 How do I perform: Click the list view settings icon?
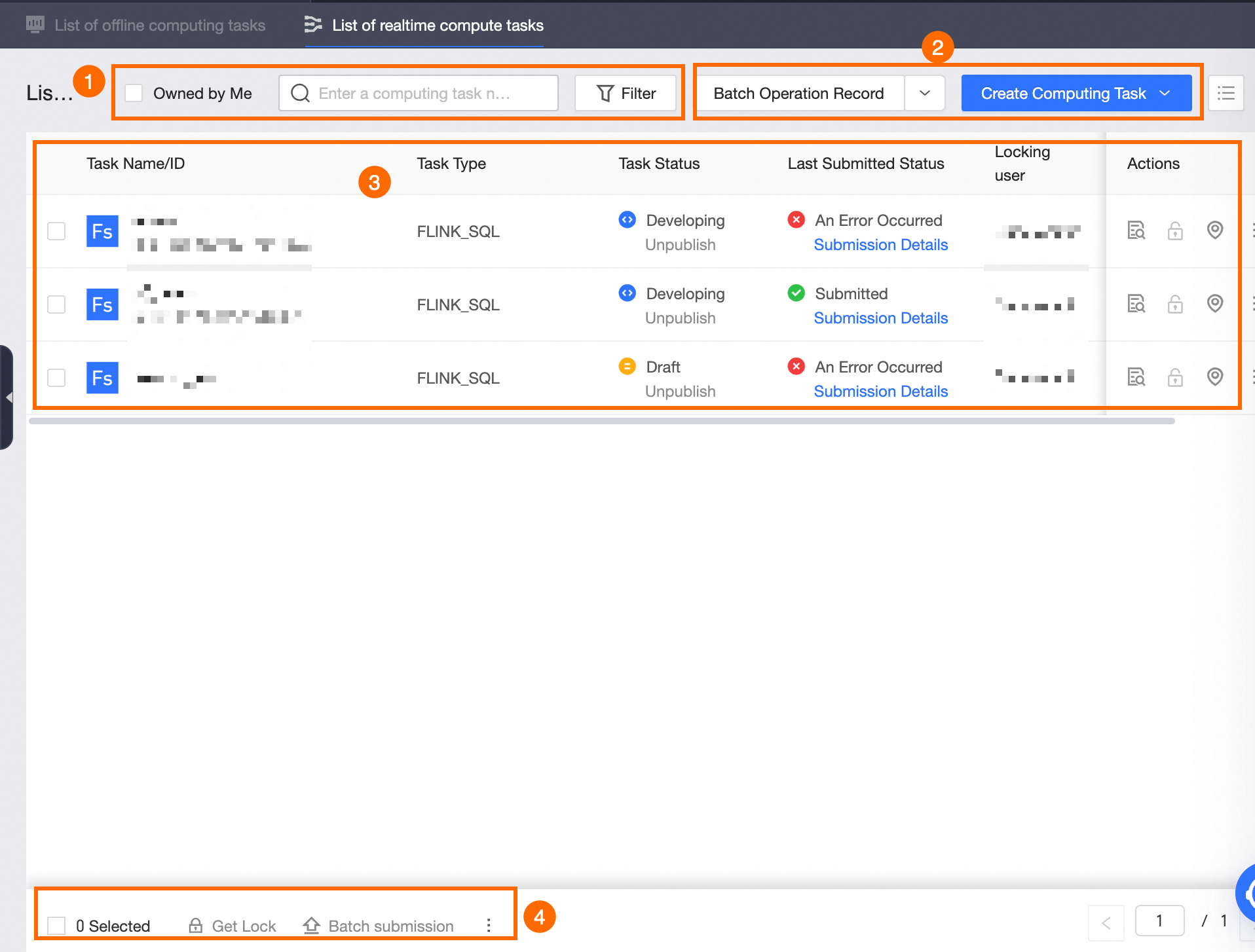pos(1226,93)
